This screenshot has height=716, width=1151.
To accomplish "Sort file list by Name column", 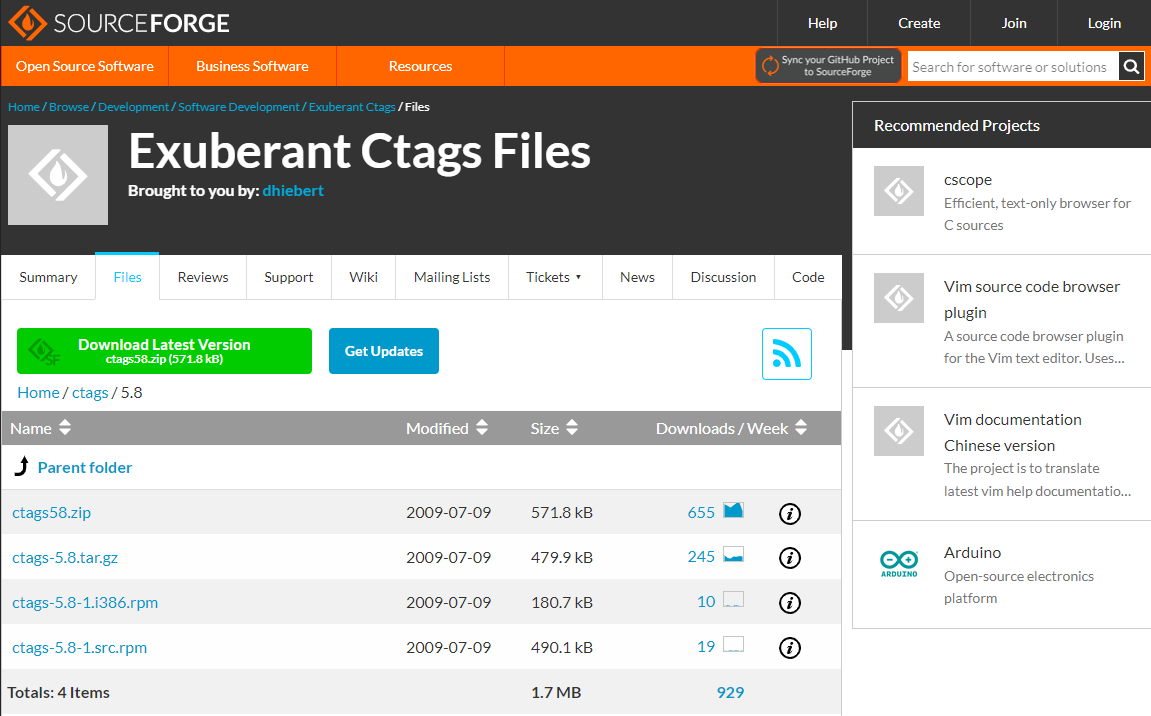I will [x=41, y=428].
